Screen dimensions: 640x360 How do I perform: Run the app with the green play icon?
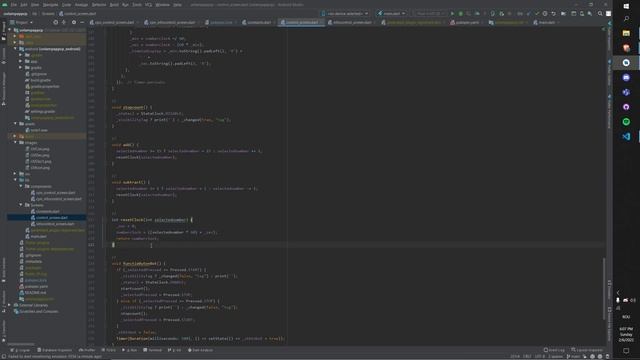point(452,13)
